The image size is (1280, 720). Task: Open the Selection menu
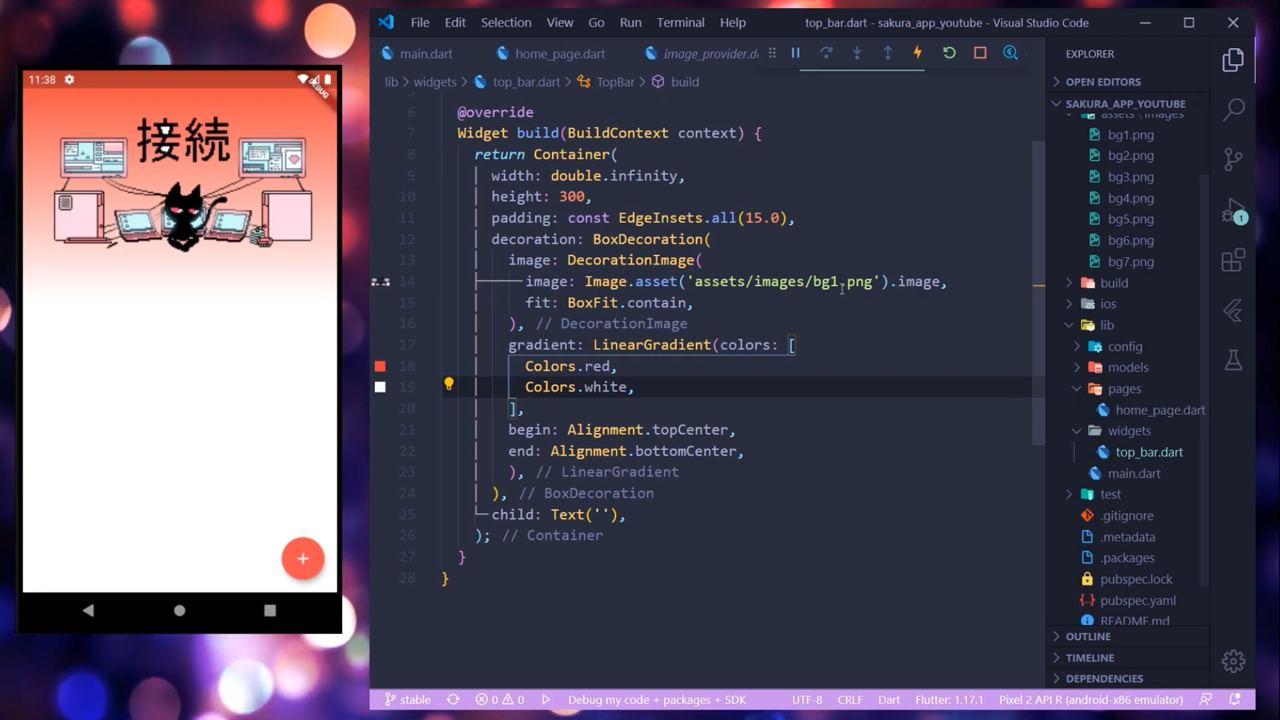pos(506,22)
